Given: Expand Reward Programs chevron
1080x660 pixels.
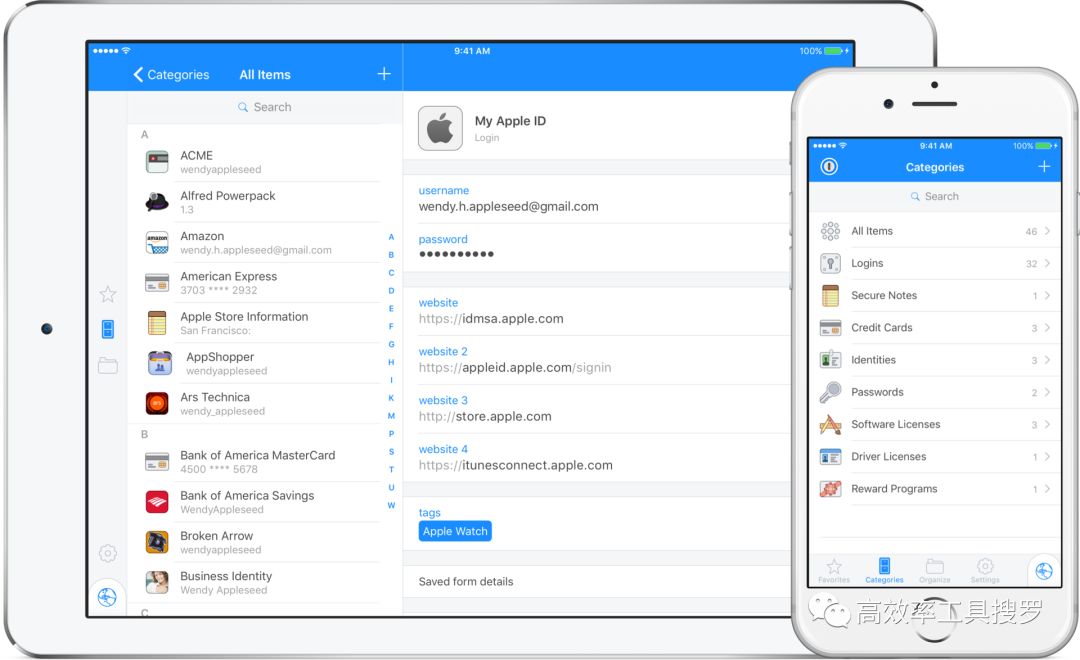Looking at the screenshot, I should point(1047,489).
